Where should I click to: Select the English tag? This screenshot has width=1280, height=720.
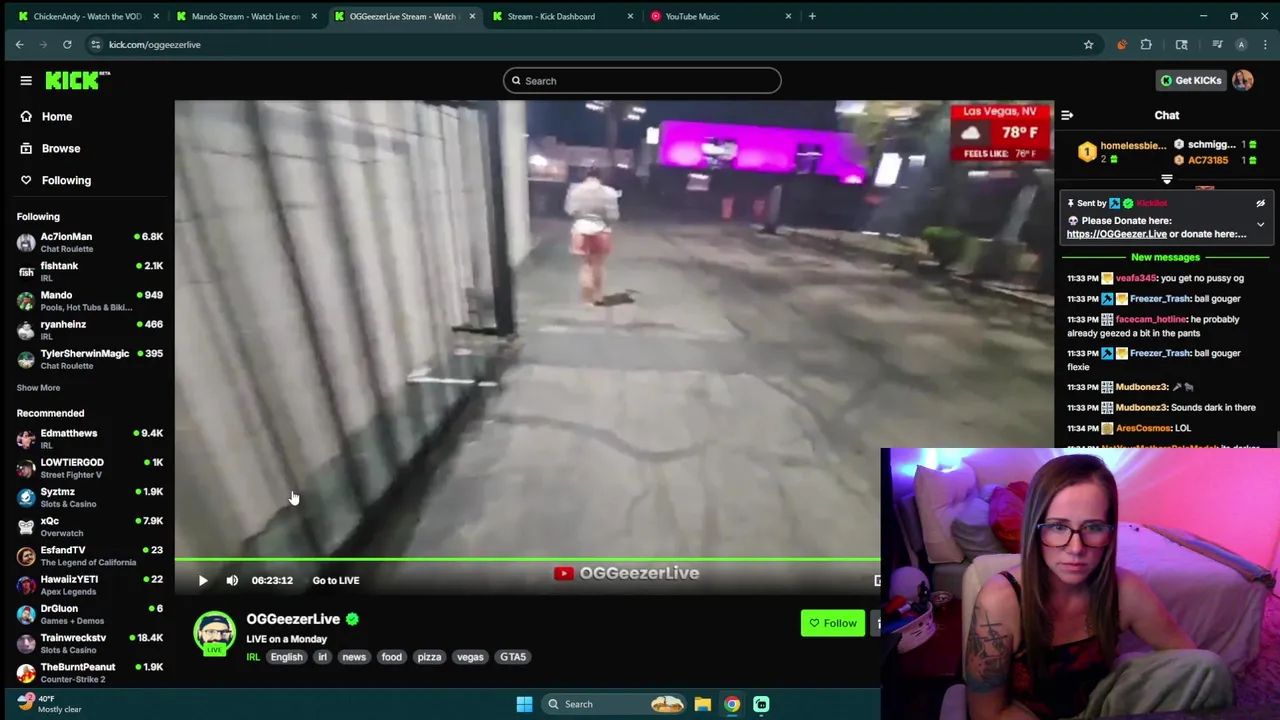coord(286,657)
